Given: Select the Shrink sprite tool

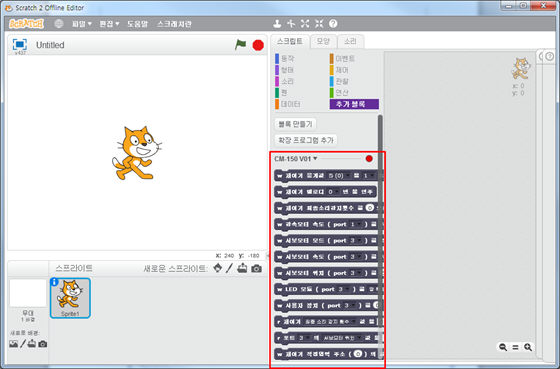Looking at the screenshot, I should [x=319, y=24].
